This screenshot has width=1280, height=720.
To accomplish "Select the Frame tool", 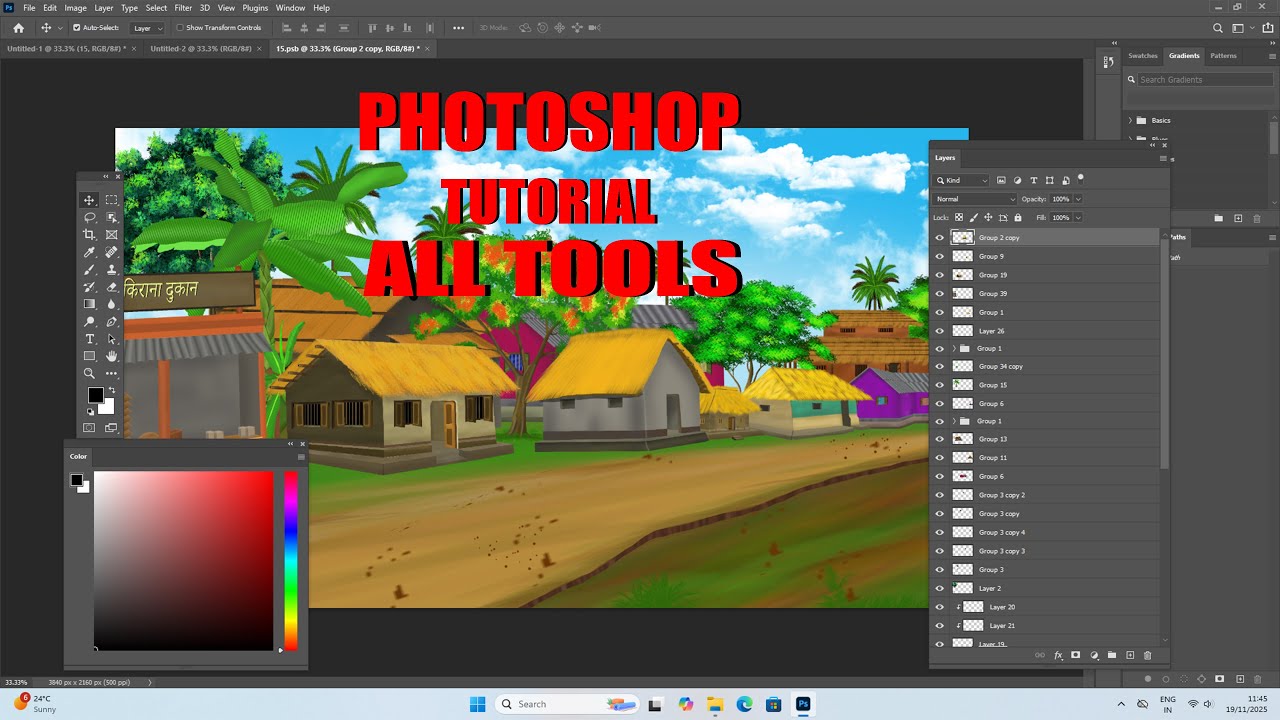I will click(x=112, y=234).
